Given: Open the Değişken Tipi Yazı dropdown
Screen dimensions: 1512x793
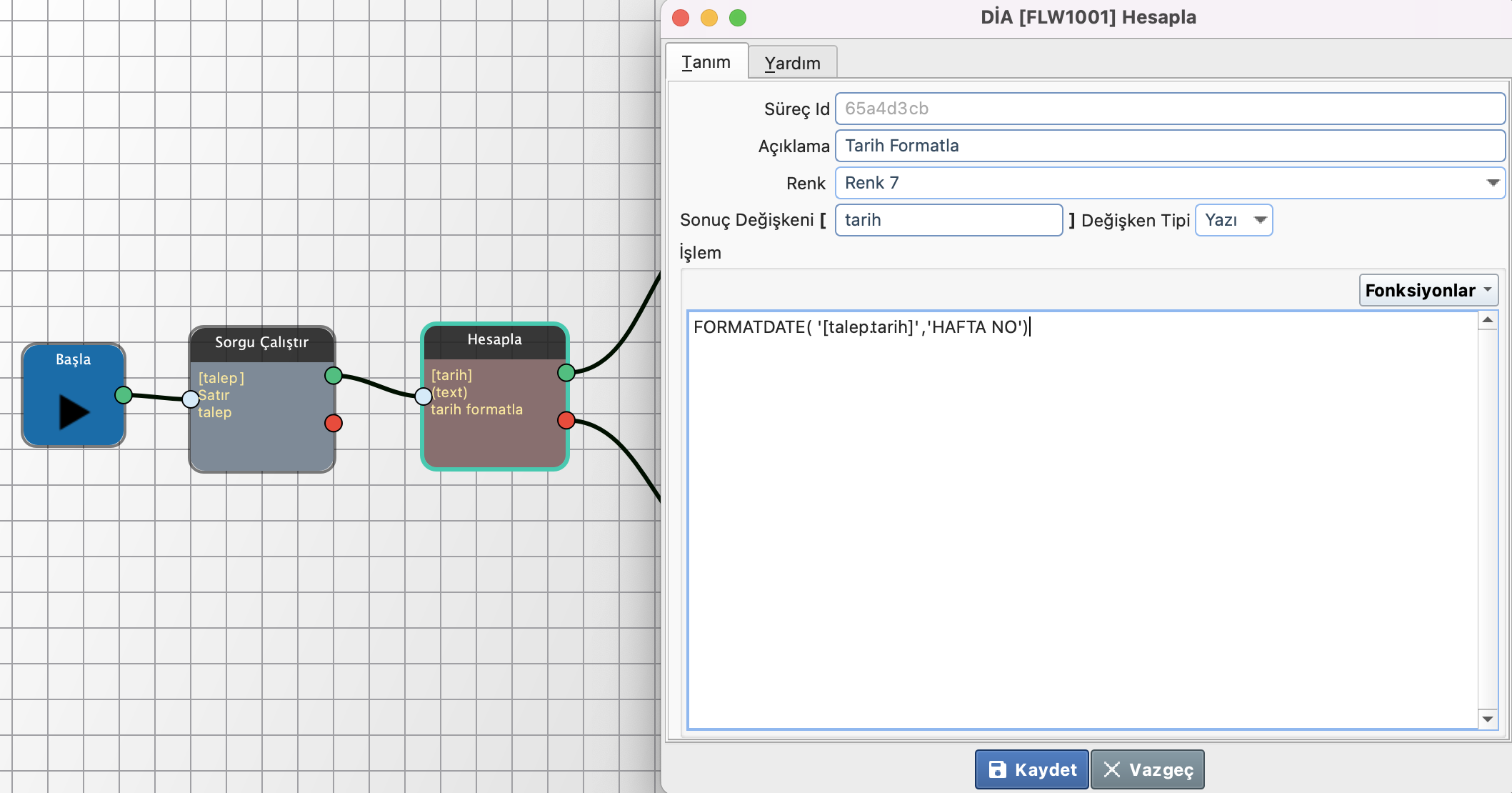Looking at the screenshot, I should (1233, 220).
